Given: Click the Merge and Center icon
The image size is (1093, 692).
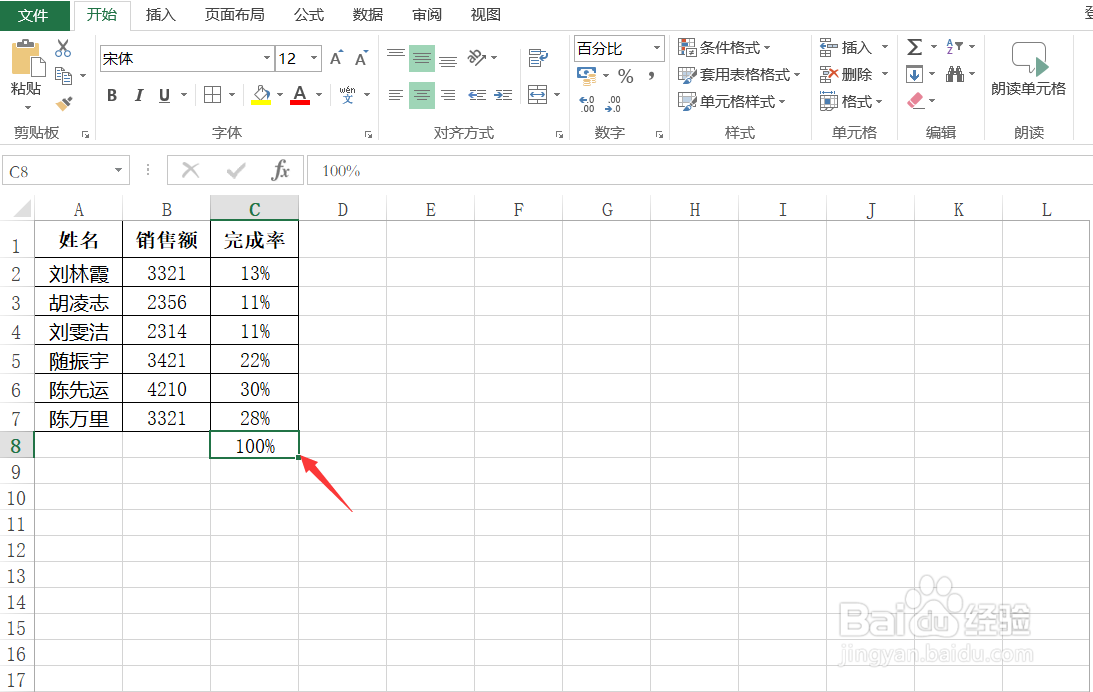Looking at the screenshot, I should (540, 94).
